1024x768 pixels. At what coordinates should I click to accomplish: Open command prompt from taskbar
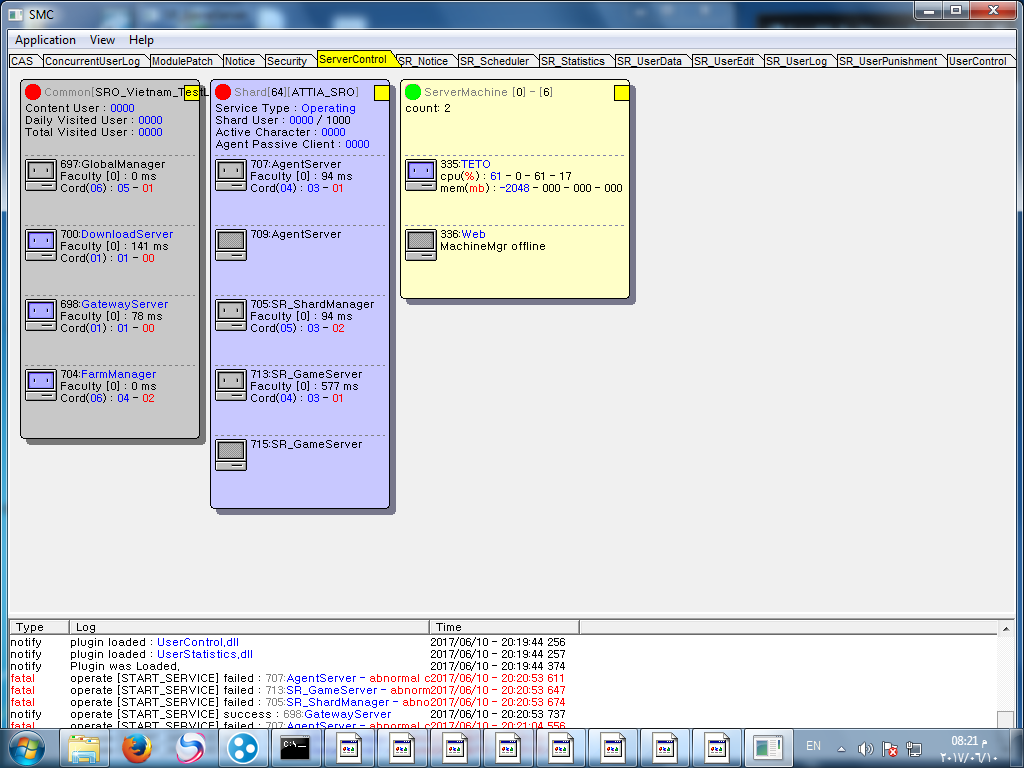[x=295, y=748]
